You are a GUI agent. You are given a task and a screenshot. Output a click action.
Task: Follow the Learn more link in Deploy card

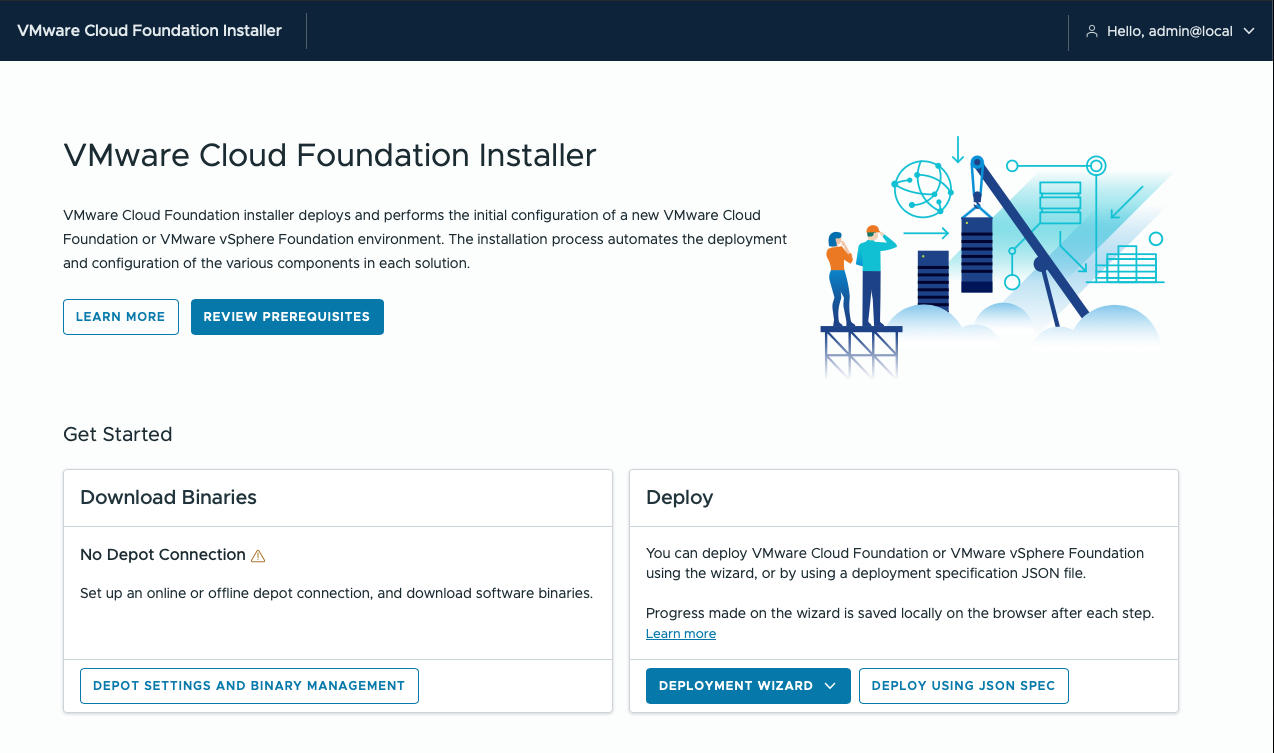click(681, 634)
